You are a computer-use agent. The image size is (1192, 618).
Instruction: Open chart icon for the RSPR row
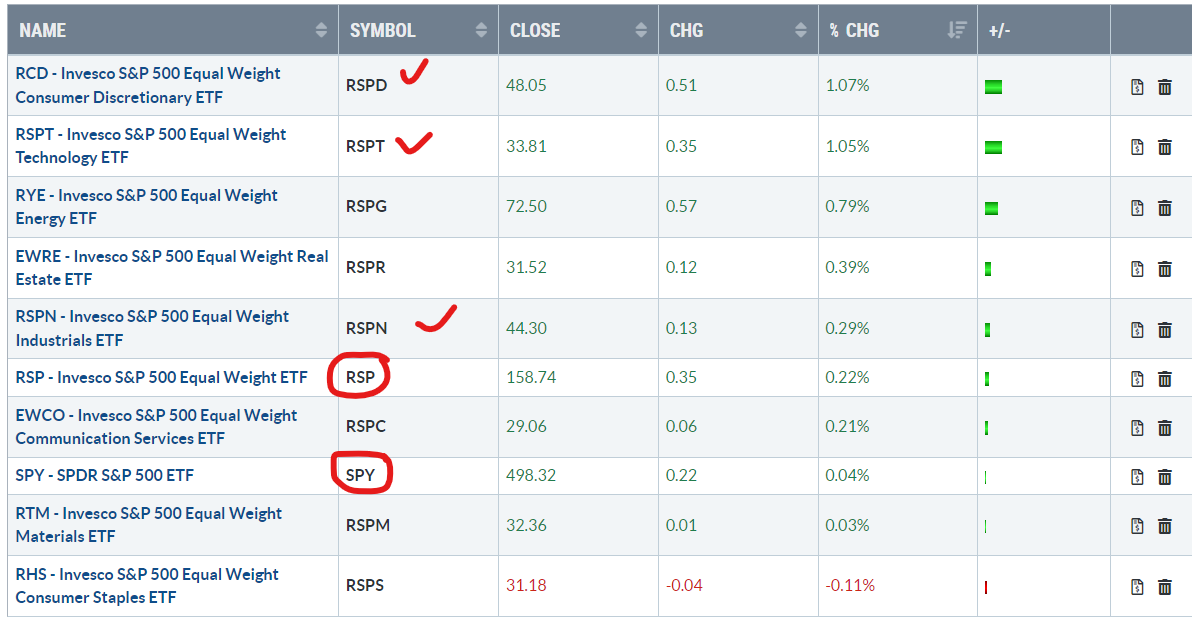click(1137, 268)
